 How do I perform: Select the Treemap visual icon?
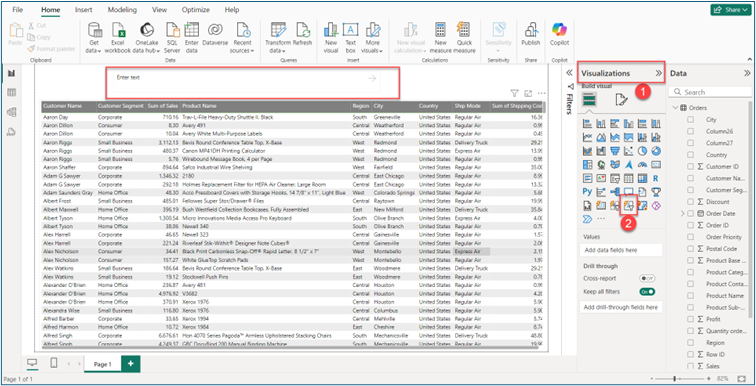click(x=587, y=165)
